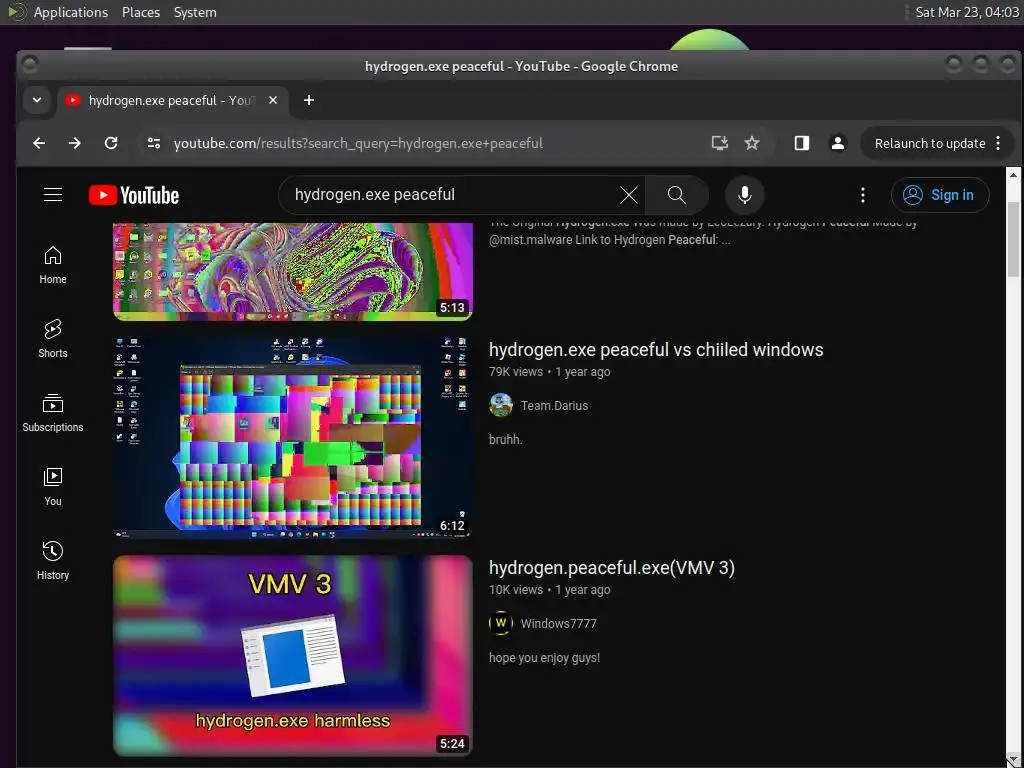Start voice search with the microphone
This screenshot has width=1024, height=768.
tap(744, 195)
